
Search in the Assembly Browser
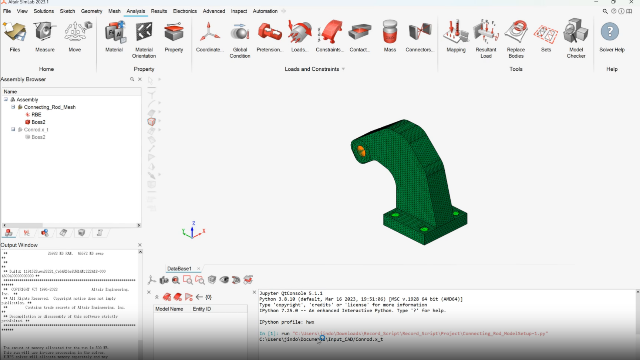[132, 79]
